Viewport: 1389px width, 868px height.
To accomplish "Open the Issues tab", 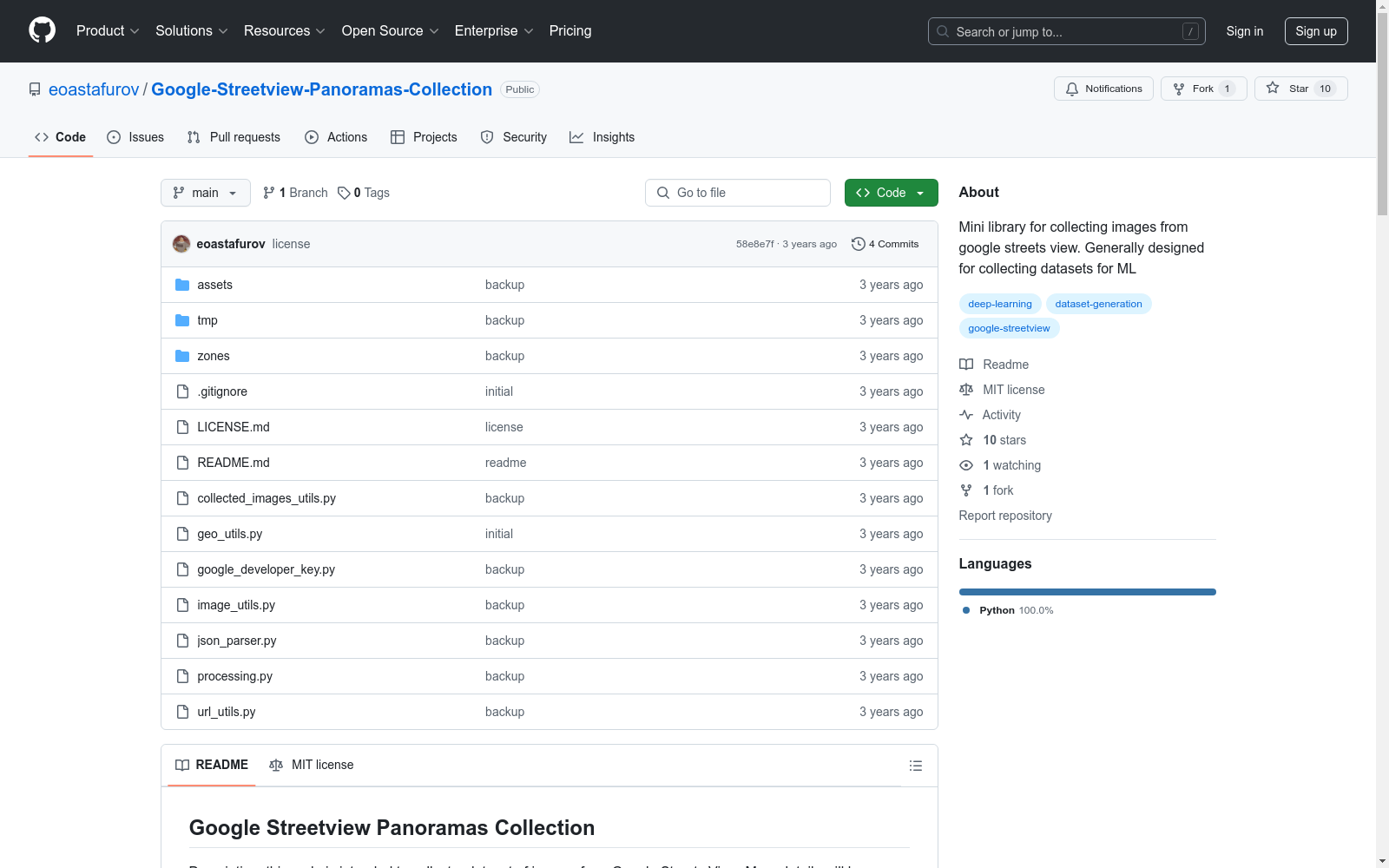I will [135, 137].
